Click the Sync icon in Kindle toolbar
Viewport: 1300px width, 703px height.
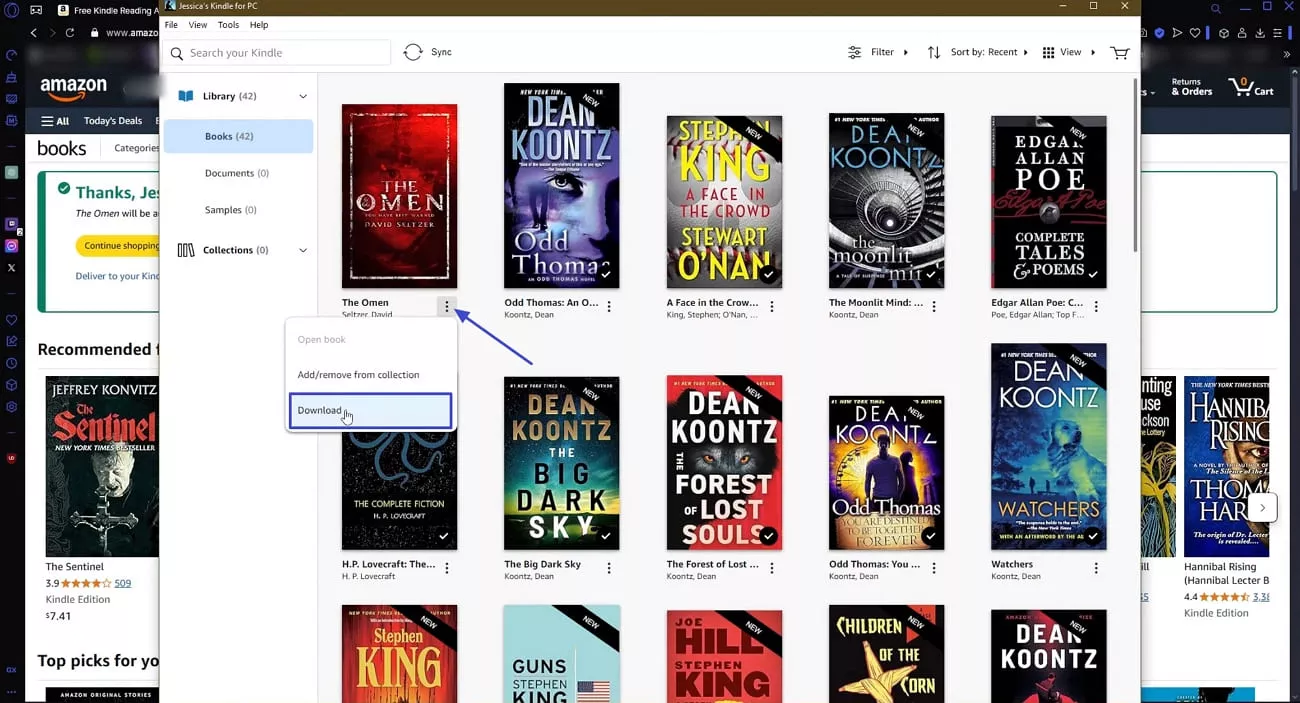[411, 51]
